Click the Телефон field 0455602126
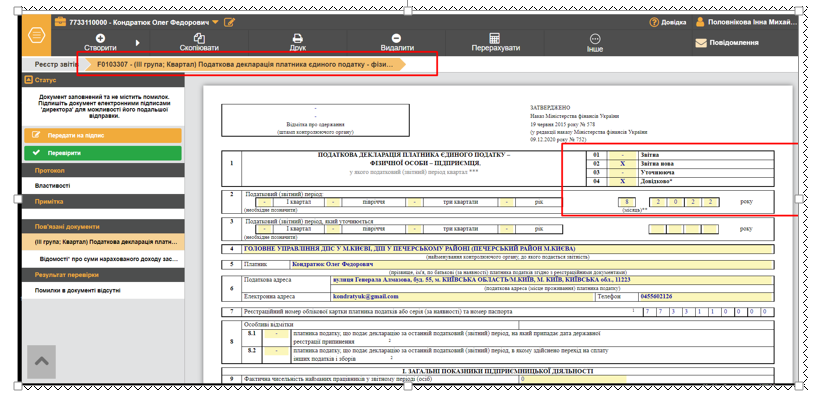819x398 pixels. [x=706, y=296]
